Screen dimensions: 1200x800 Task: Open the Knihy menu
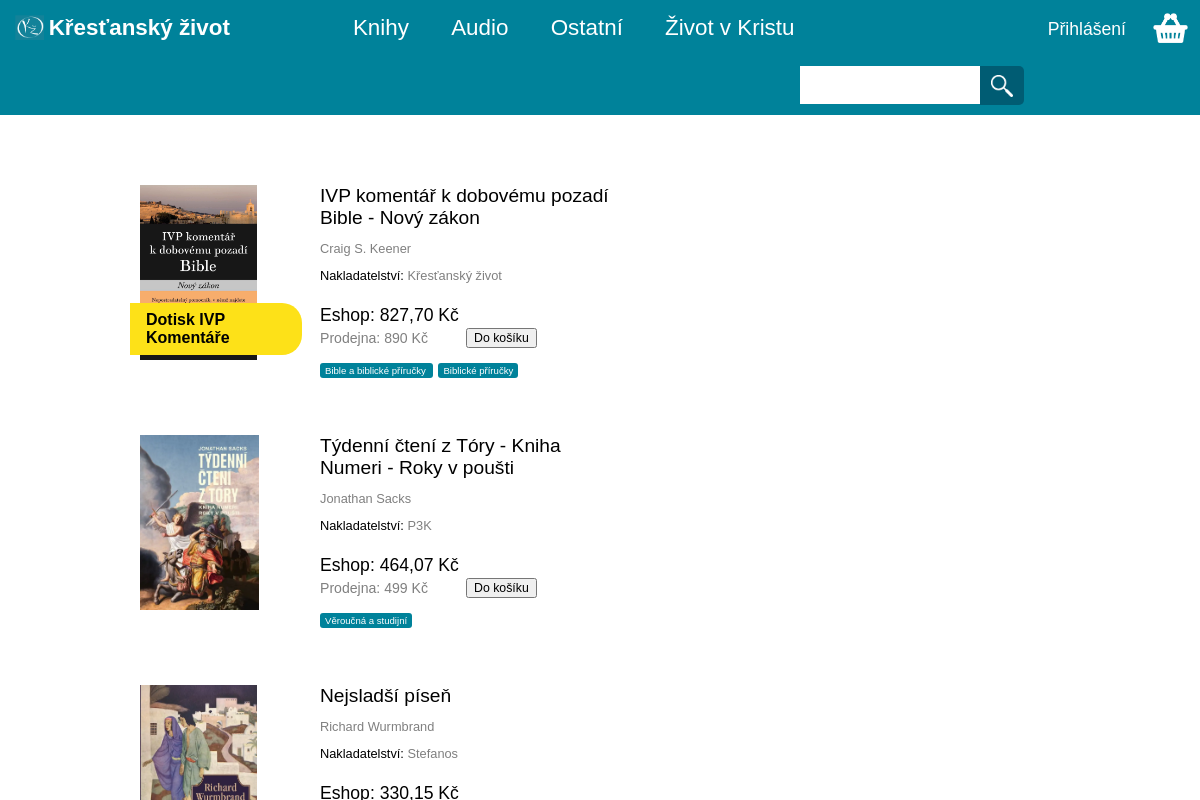coord(381,28)
